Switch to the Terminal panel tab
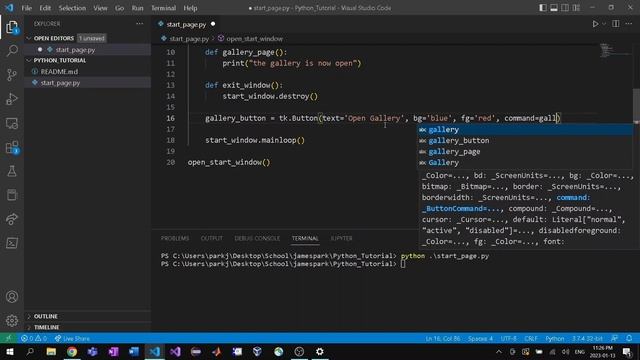Viewport: 640px width, 360px height. (x=305, y=238)
